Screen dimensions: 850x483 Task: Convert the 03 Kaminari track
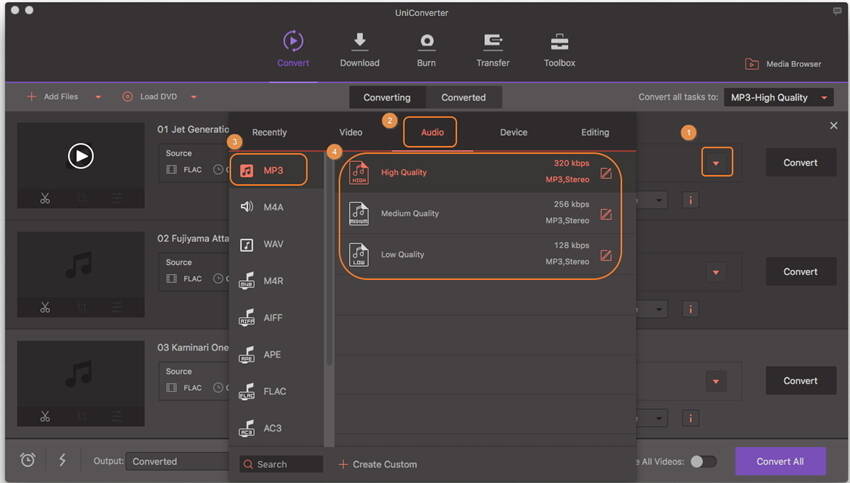click(800, 381)
